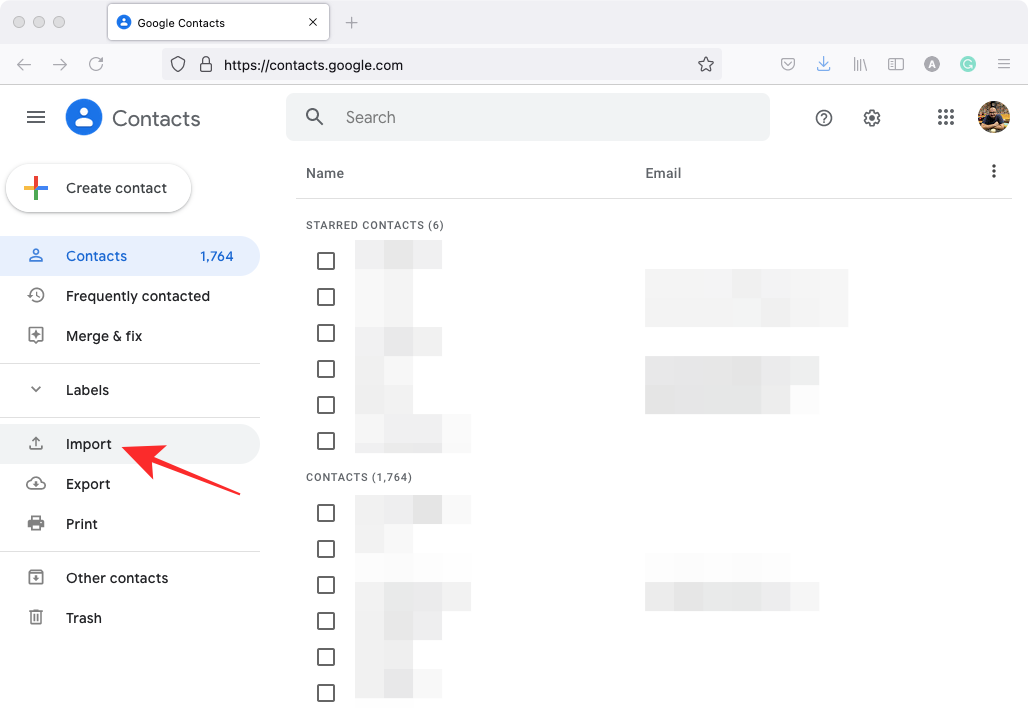The height and width of the screenshot is (719, 1028).
Task: Open list options three-dot menu
Action: coord(993,172)
